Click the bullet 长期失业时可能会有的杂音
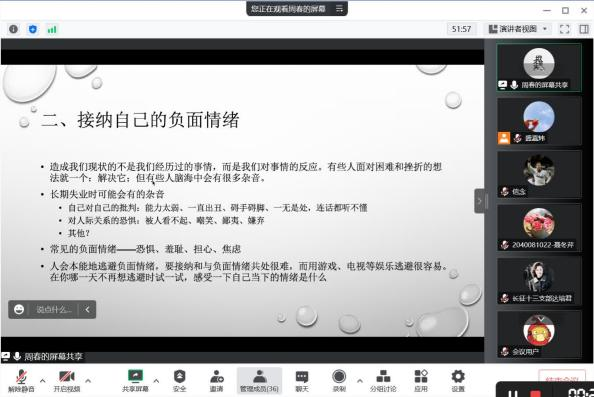The height and width of the screenshot is (397, 594). point(107,194)
